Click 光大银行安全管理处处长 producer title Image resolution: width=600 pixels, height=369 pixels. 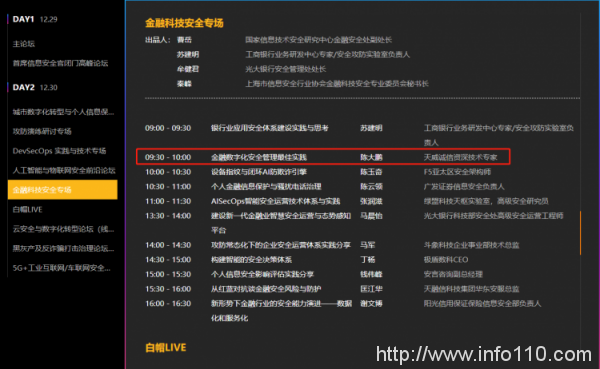[285, 69]
